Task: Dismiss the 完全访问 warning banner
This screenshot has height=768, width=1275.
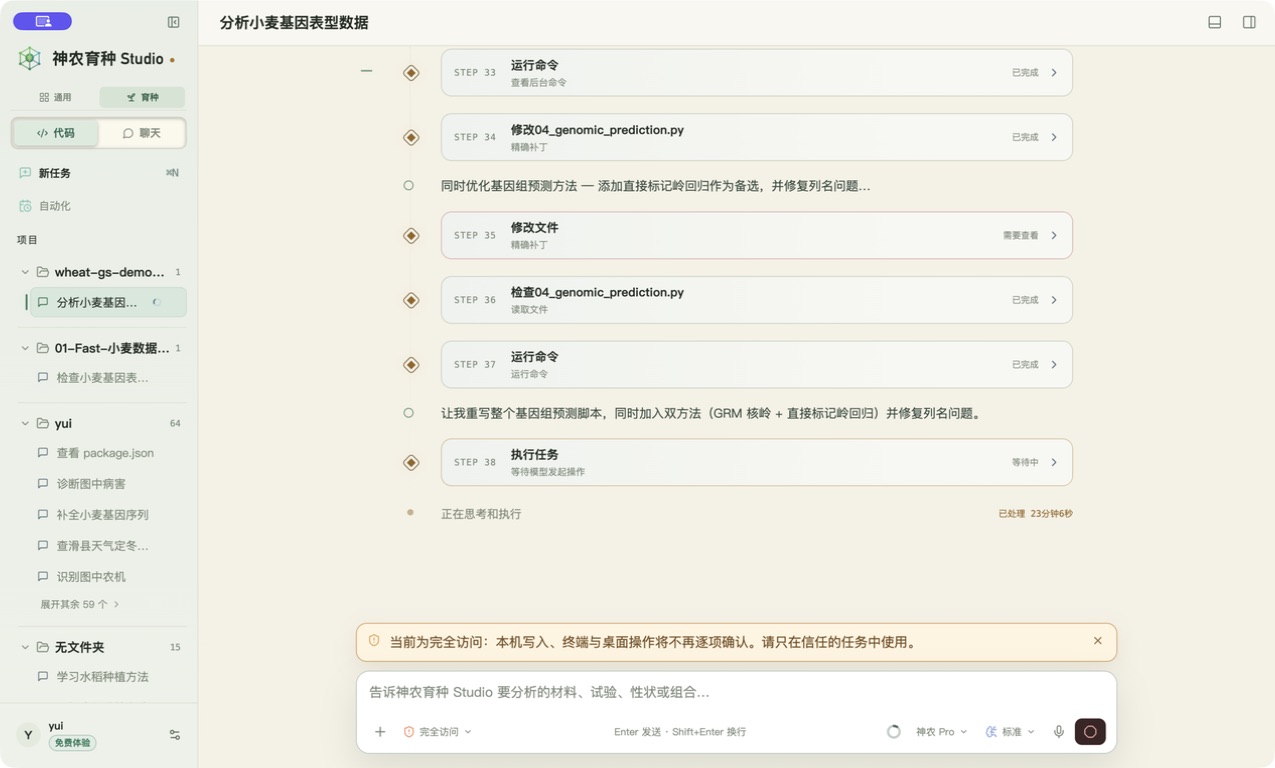Action: [x=1098, y=641]
